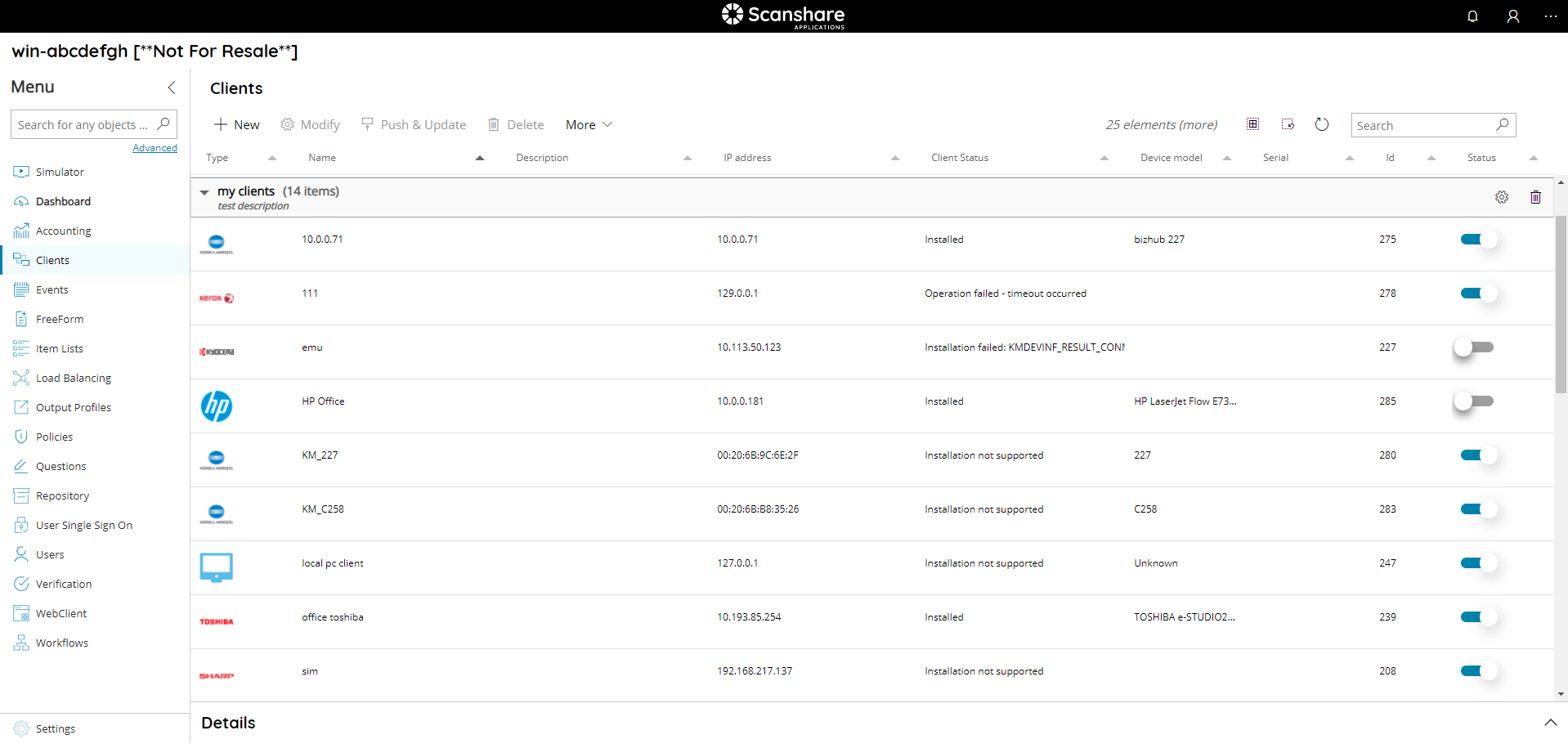Open the notifications bell icon

click(x=1472, y=16)
